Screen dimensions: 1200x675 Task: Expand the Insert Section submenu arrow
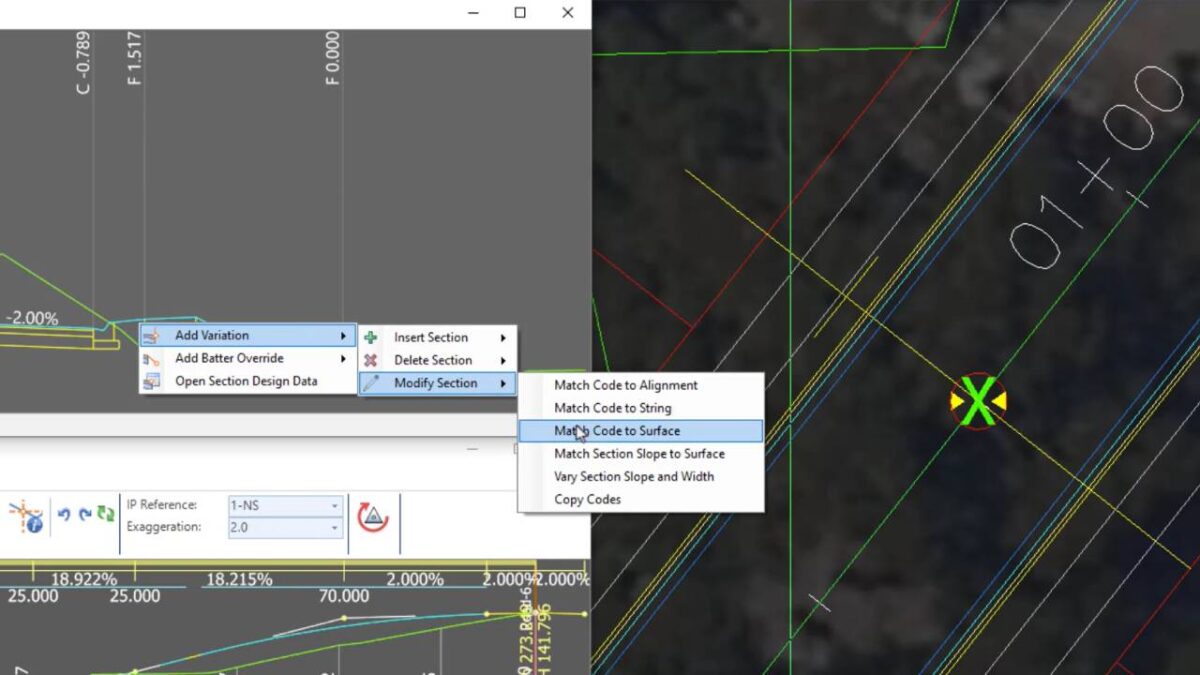[x=505, y=337]
